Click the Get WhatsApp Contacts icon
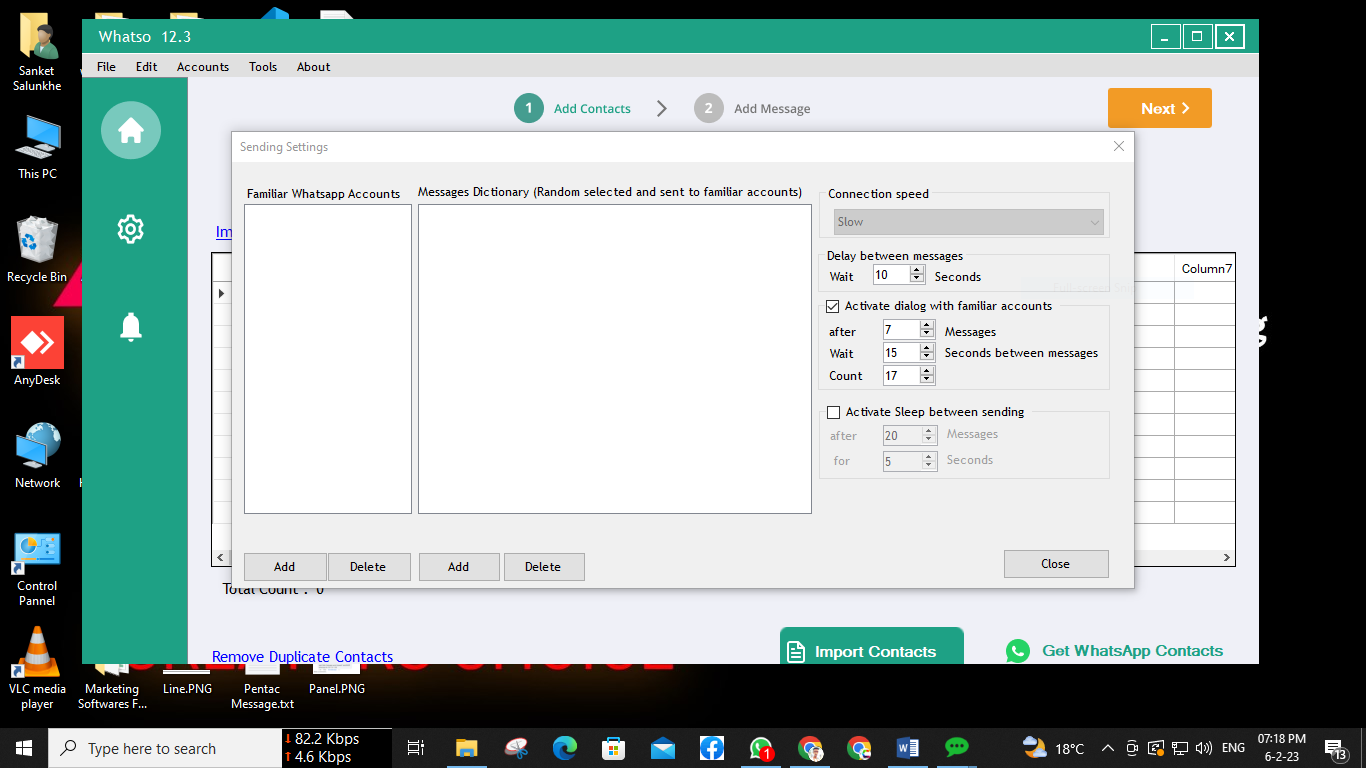 point(1018,651)
